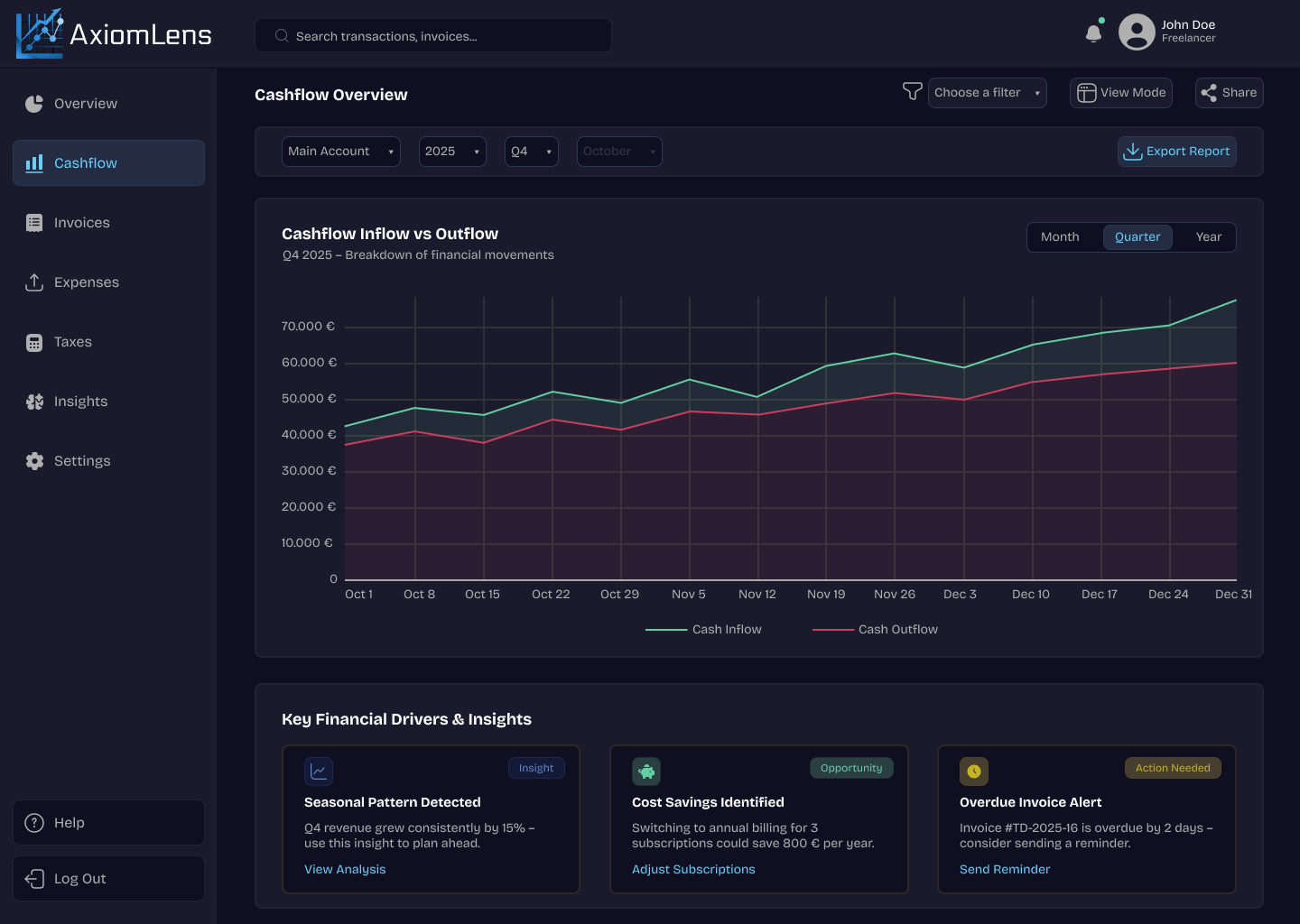Open John Doe's profile avatar
The height and width of the screenshot is (924, 1300).
pos(1137,32)
